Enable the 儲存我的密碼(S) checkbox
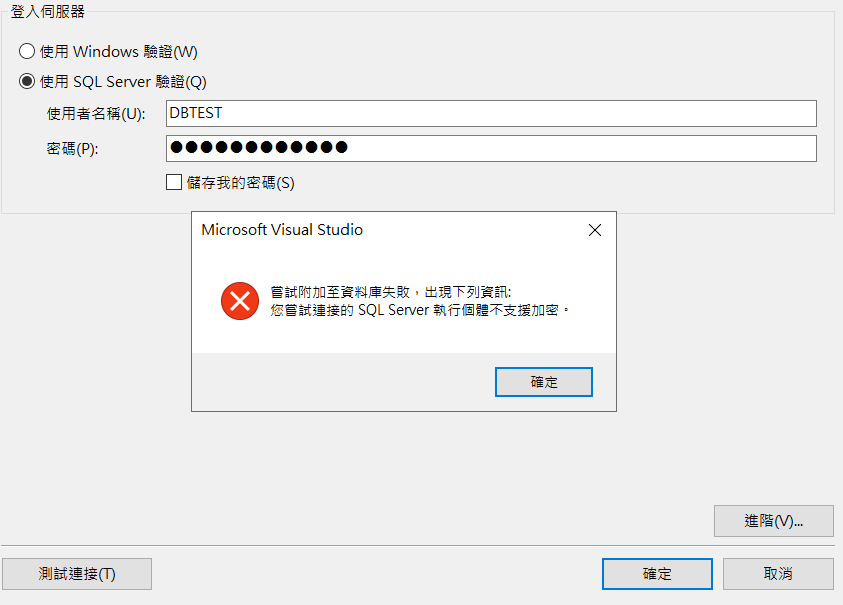This screenshot has height=605, width=843. pos(174,182)
